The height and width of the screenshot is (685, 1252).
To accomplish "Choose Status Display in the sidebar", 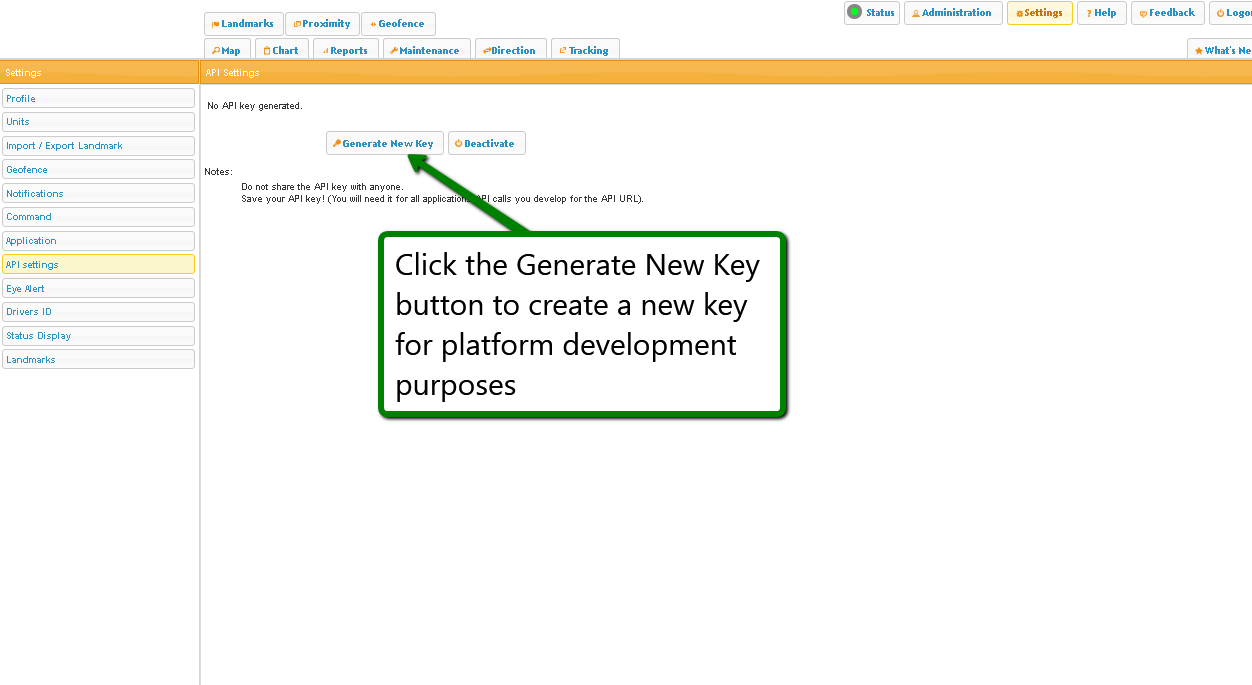I will 98,336.
